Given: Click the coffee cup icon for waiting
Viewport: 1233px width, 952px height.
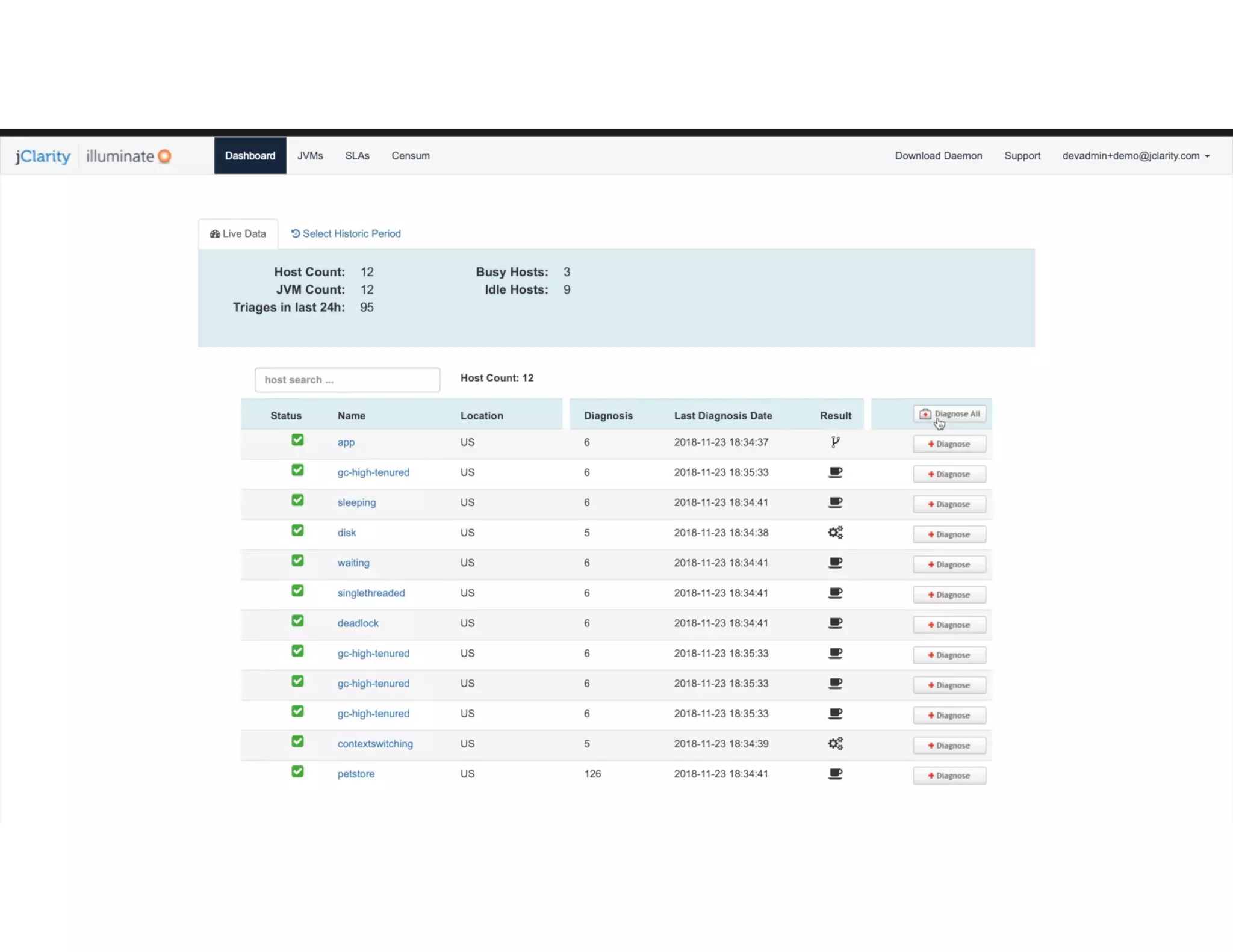Looking at the screenshot, I should click(x=835, y=563).
